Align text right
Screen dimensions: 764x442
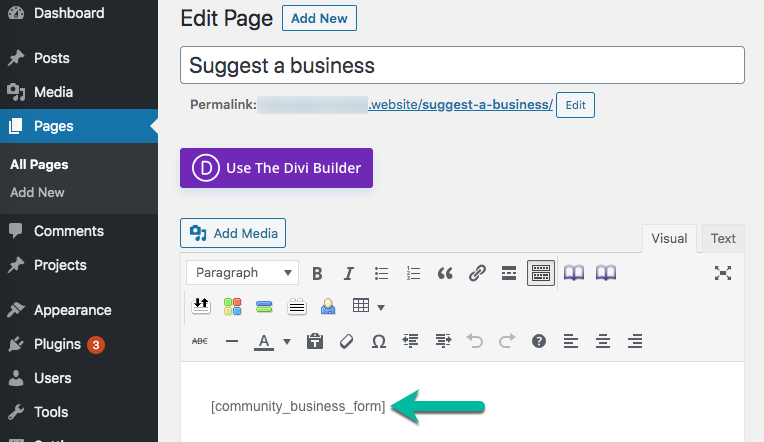pos(634,341)
